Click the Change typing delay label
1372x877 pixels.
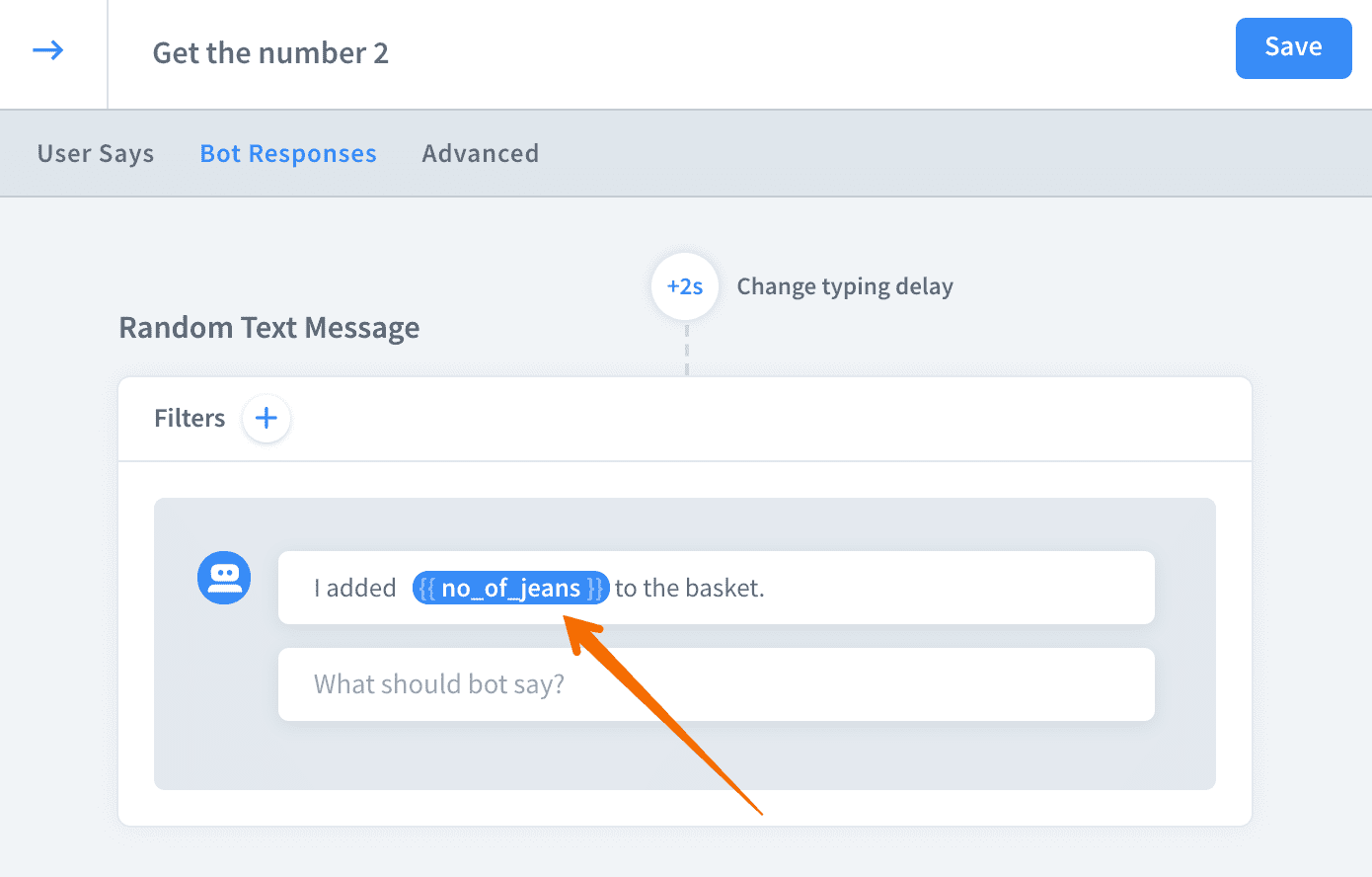845,287
